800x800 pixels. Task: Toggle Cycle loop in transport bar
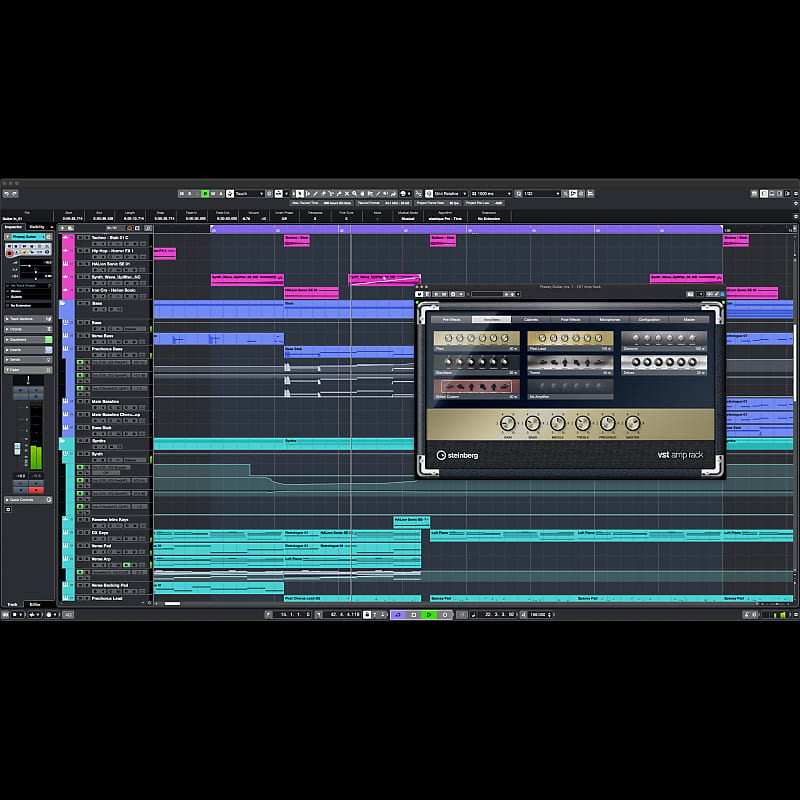coord(398,614)
